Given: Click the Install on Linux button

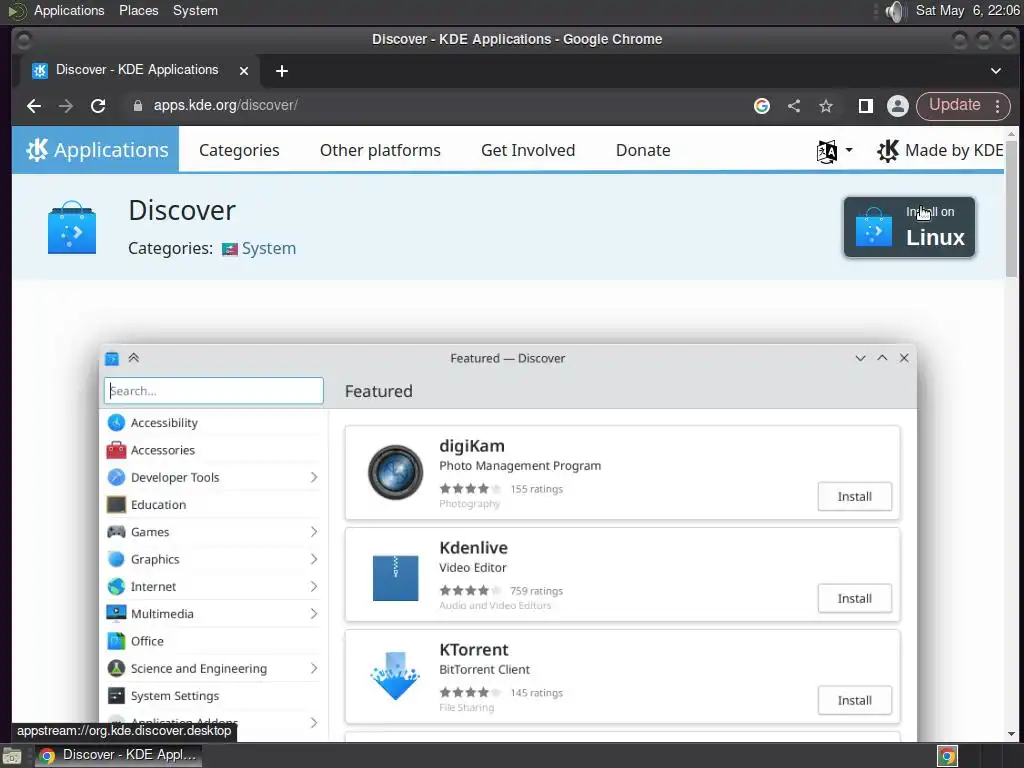Looking at the screenshot, I should (909, 227).
